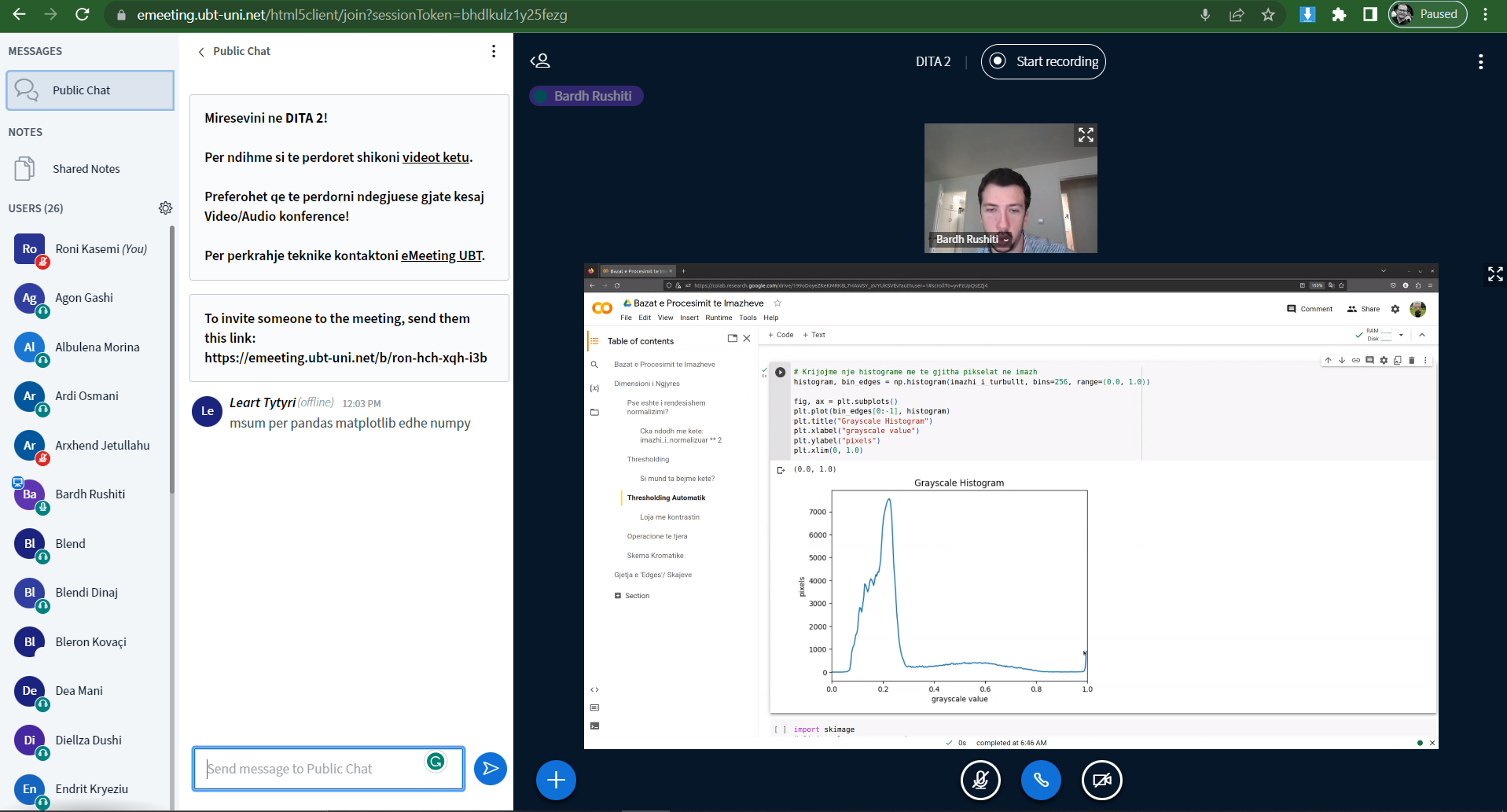1507x812 pixels.
Task: Click the users list toggle icon
Action: [x=540, y=61]
